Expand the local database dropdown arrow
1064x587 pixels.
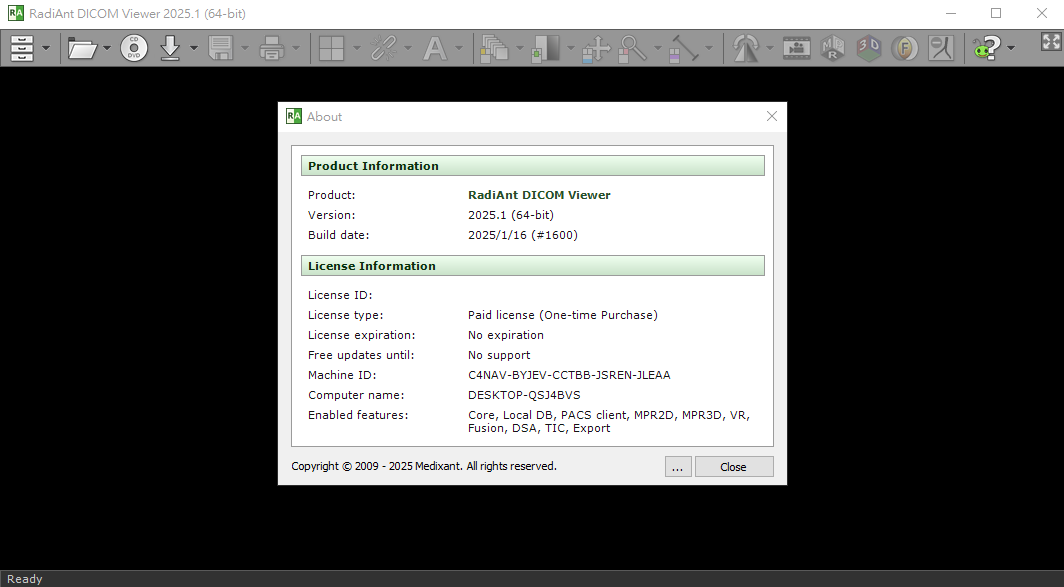pos(45,47)
